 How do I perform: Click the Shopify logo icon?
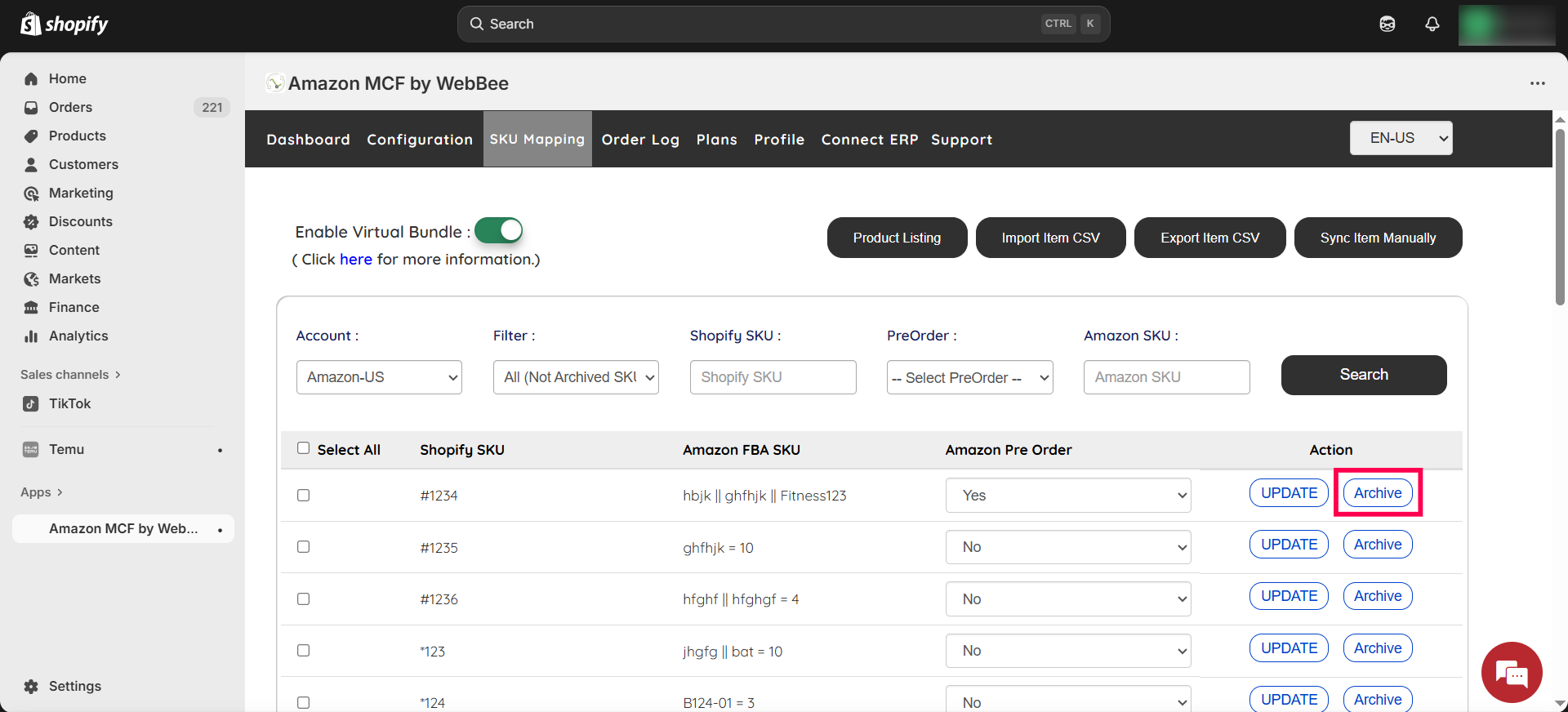point(31,24)
